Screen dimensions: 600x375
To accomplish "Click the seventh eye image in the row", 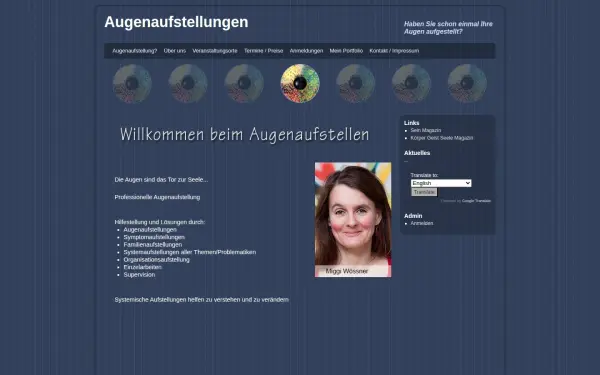I will pyautogui.click(x=467, y=83).
